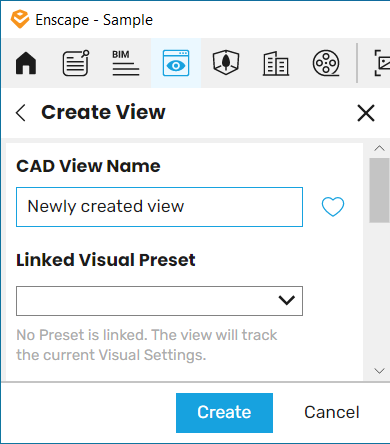Click the scrollbar down arrow
390x444 pixels.
379,371
